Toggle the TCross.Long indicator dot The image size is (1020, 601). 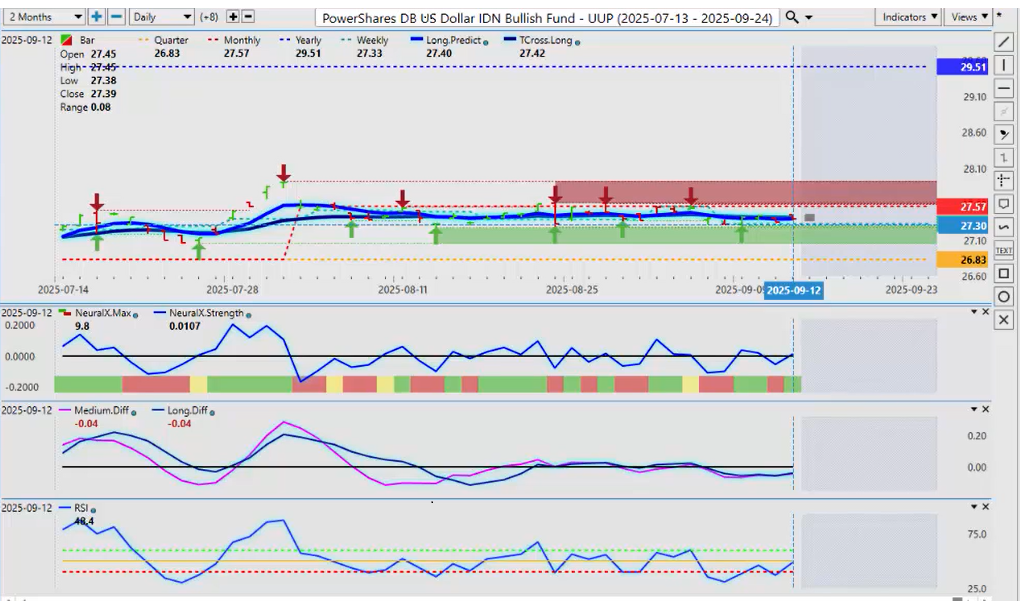tap(578, 42)
